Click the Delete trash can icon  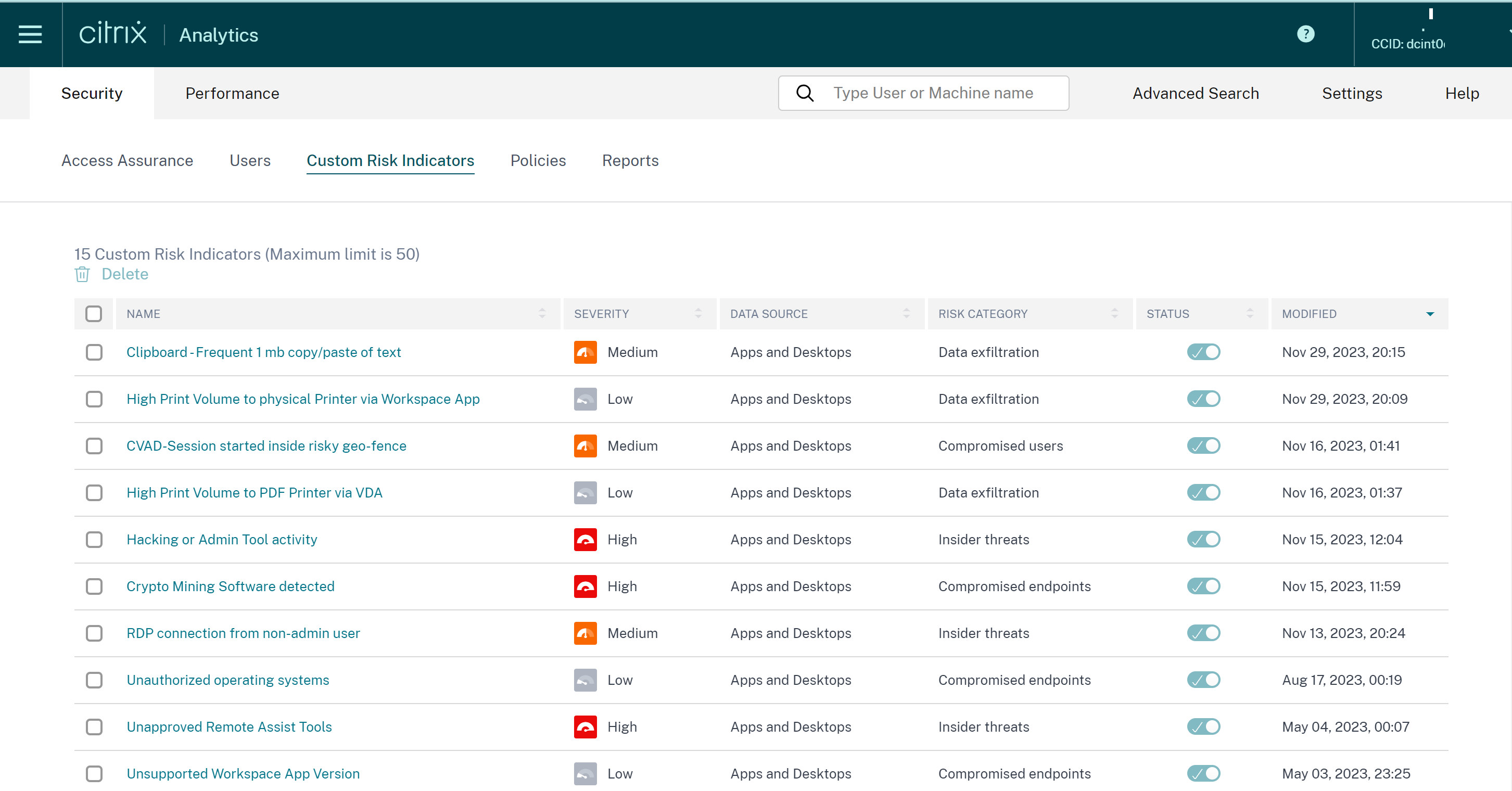point(82,274)
